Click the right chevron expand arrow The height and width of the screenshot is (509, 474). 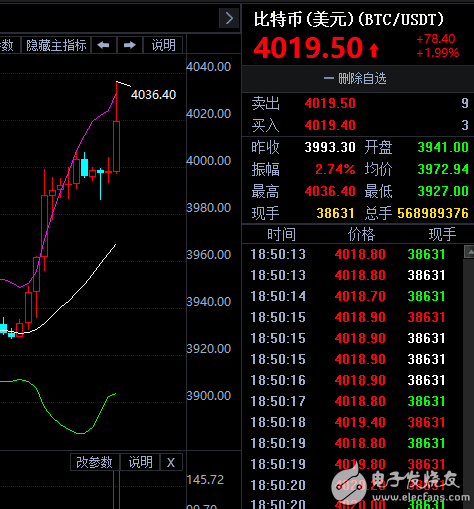click(229, 18)
